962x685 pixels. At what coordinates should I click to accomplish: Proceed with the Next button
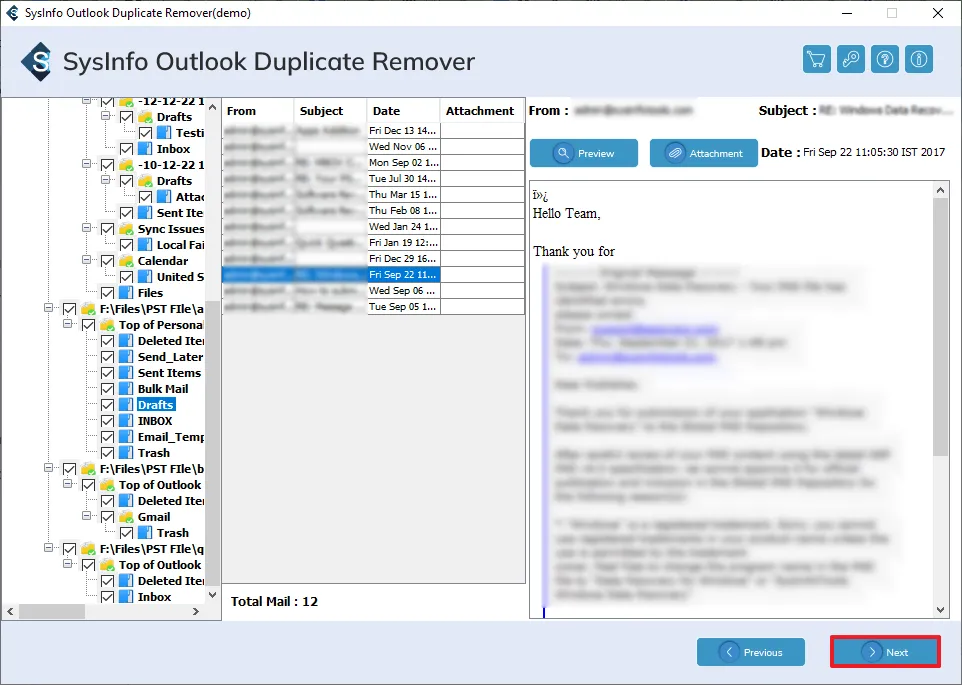point(885,652)
